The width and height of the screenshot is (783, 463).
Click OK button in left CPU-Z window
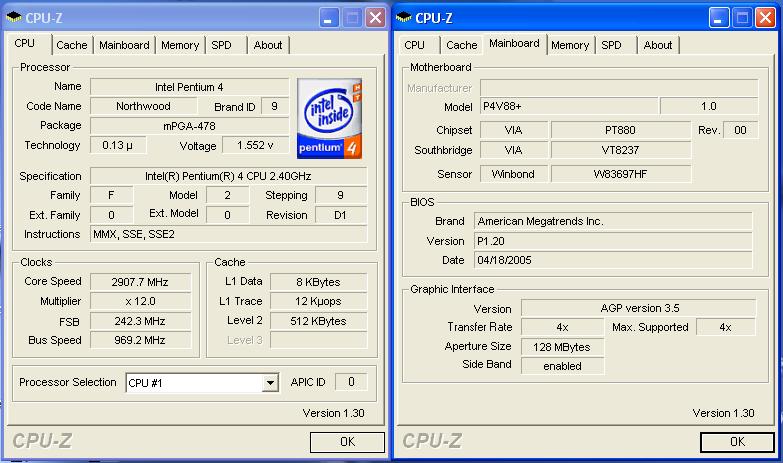tap(348, 442)
